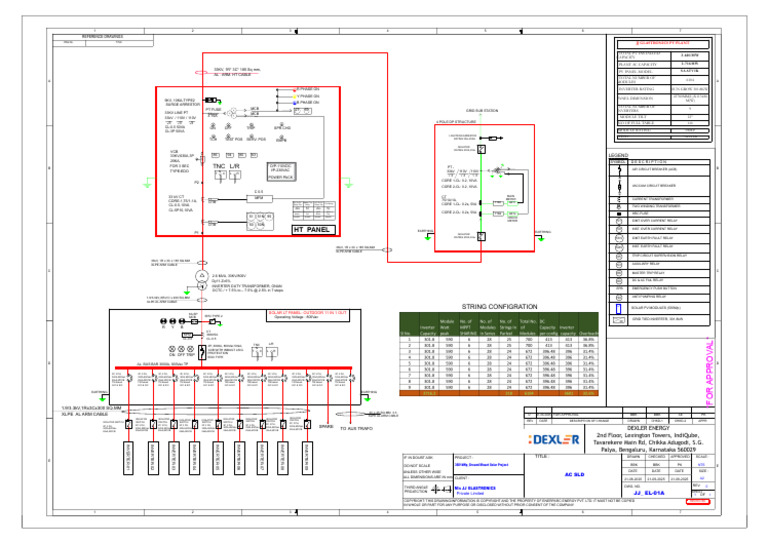Select the MFM meter box in HT panel
Image resolution: width=768 pixels, height=543 pixels.
click(259, 198)
